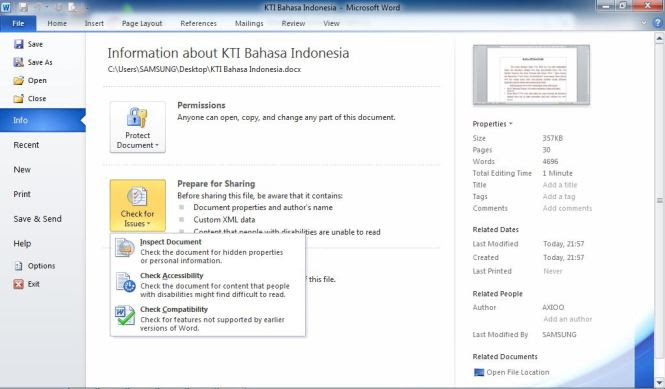Switch to the Insert tab
665x389 pixels.
click(94, 23)
